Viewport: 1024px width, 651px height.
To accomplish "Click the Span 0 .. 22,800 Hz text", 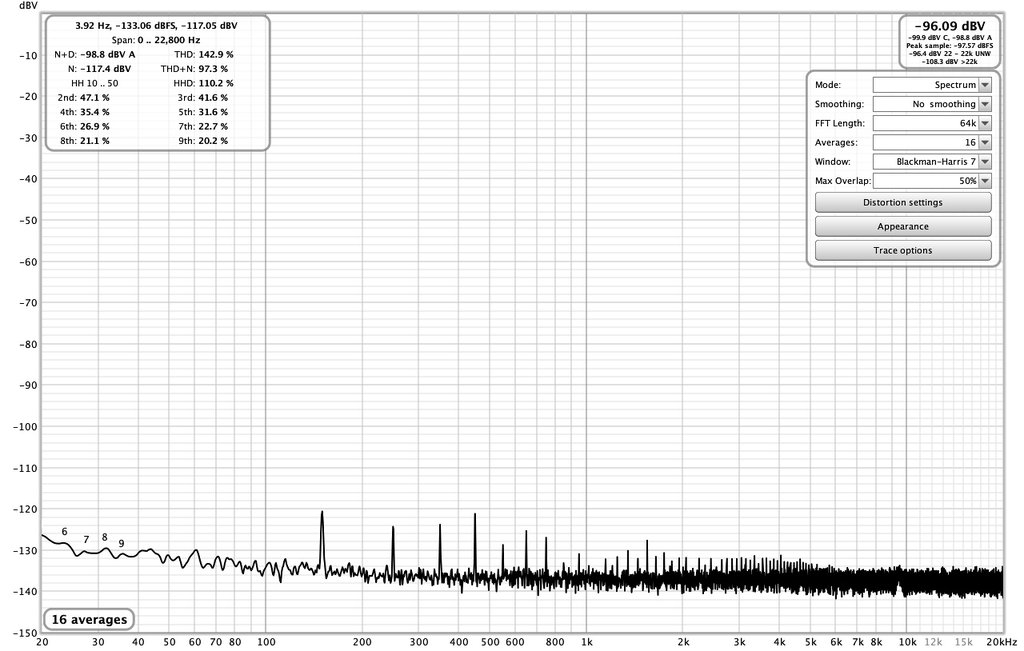I will (156, 40).
